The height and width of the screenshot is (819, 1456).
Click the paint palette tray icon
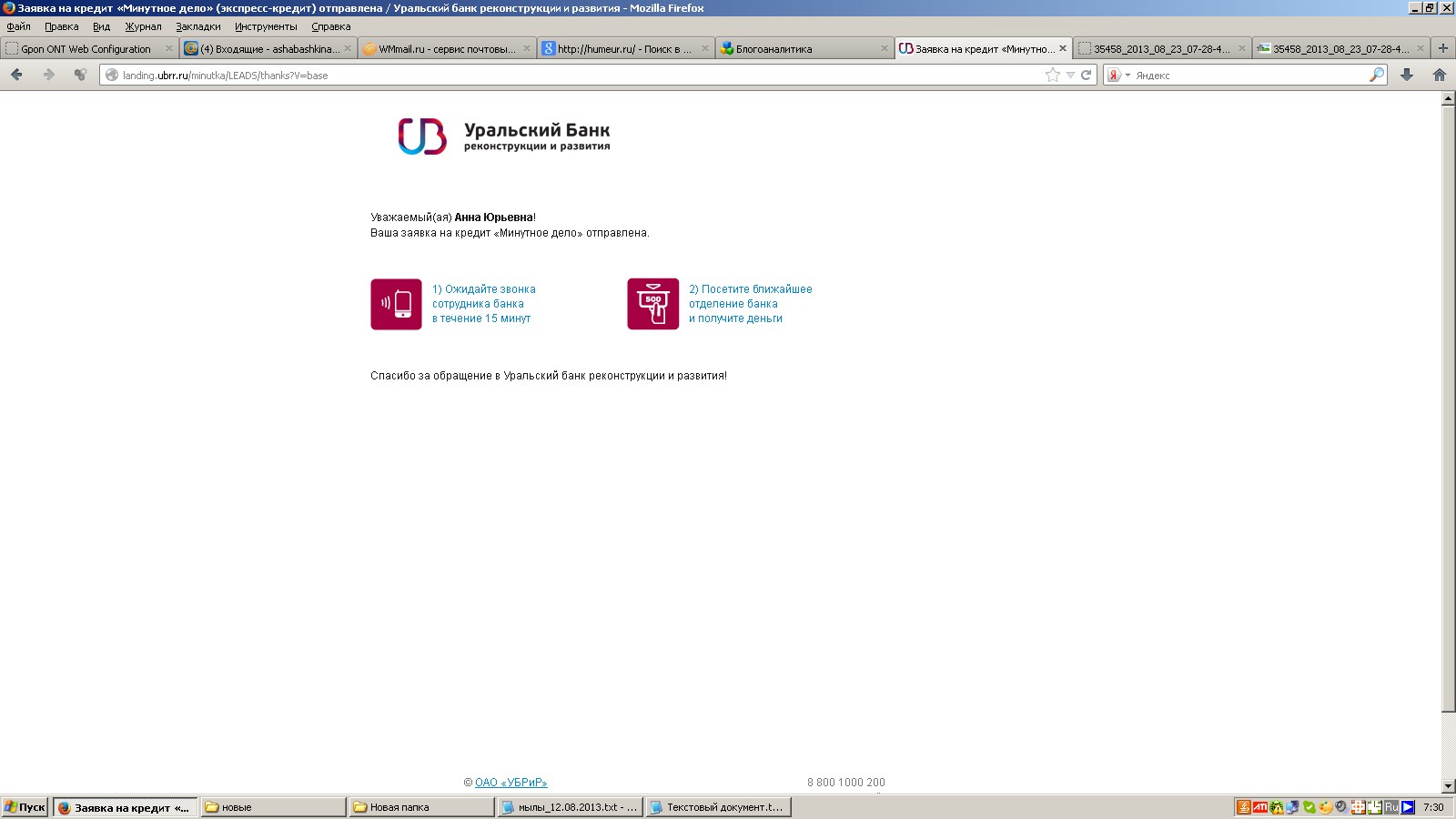(x=1325, y=807)
